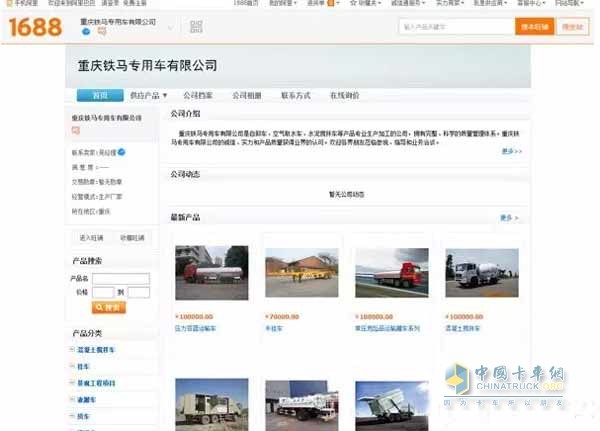Open the yellow trailer product thumbnail

point(302,273)
